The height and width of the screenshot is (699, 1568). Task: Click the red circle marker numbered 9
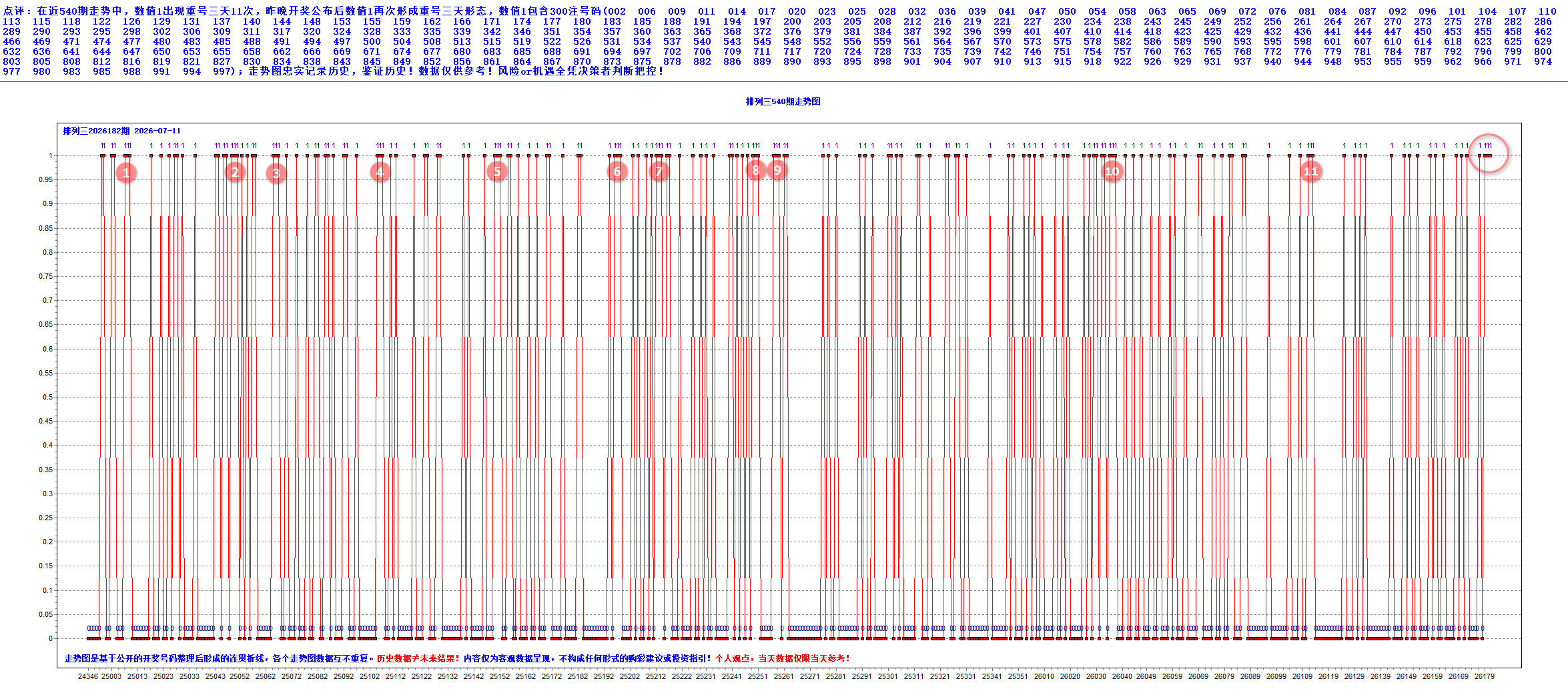tap(777, 170)
